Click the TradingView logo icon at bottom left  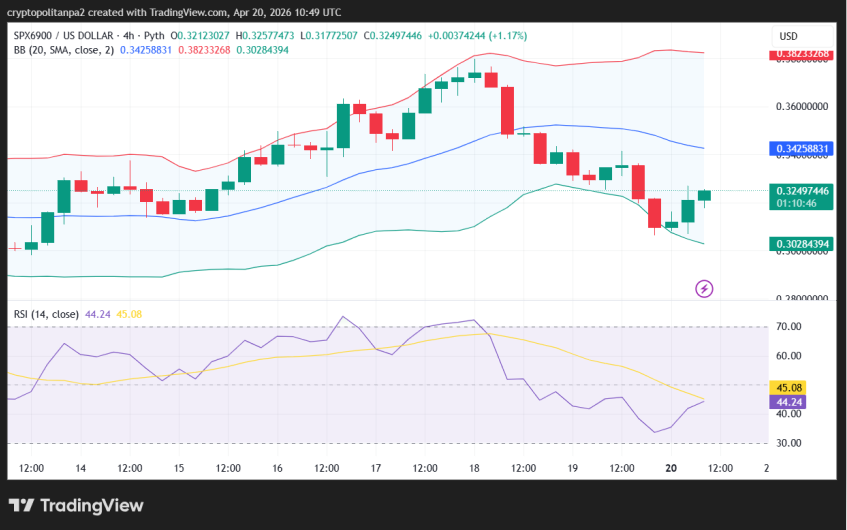22,506
